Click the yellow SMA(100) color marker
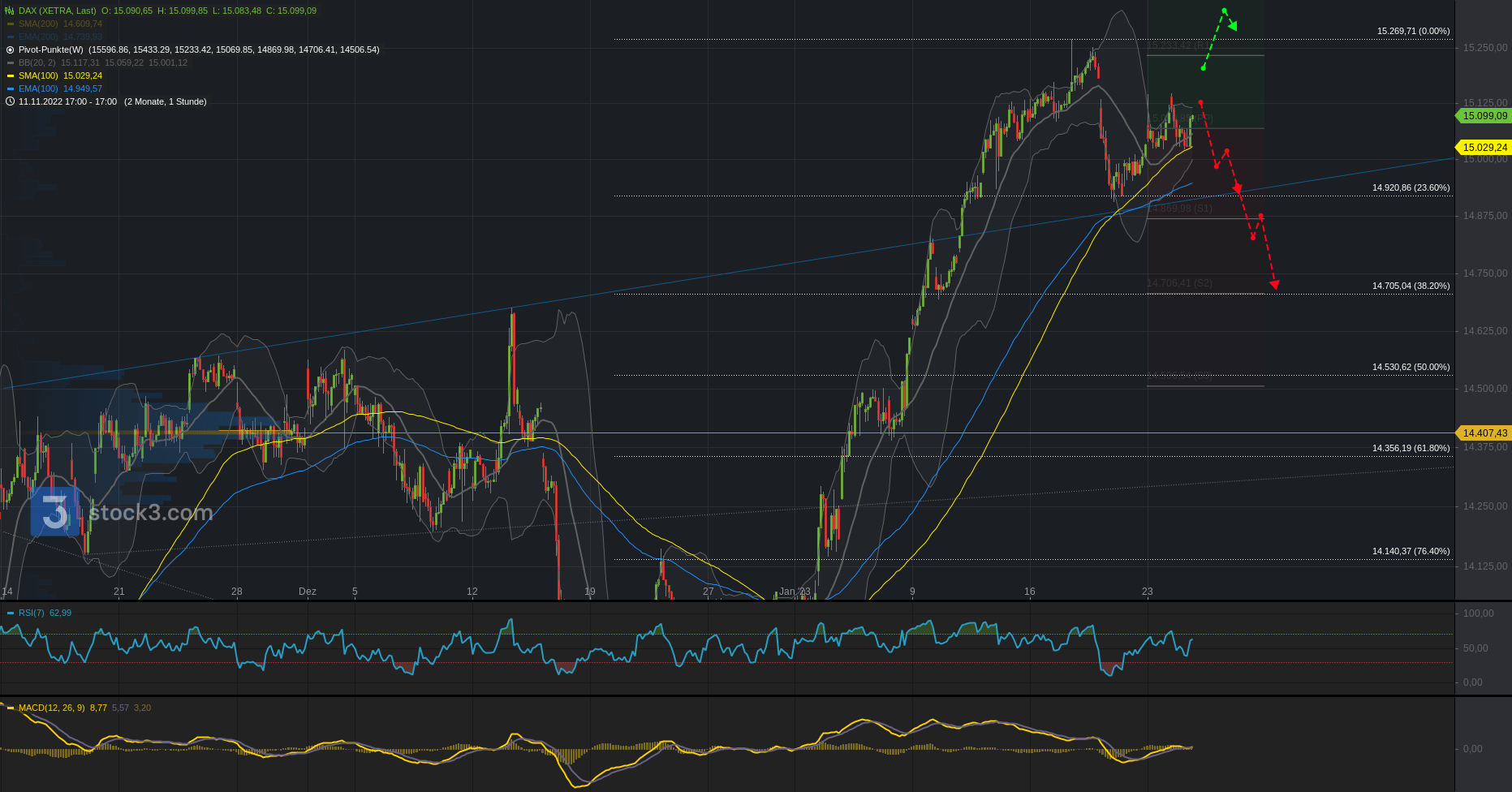The height and width of the screenshot is (792, 1512). (11, 75)
